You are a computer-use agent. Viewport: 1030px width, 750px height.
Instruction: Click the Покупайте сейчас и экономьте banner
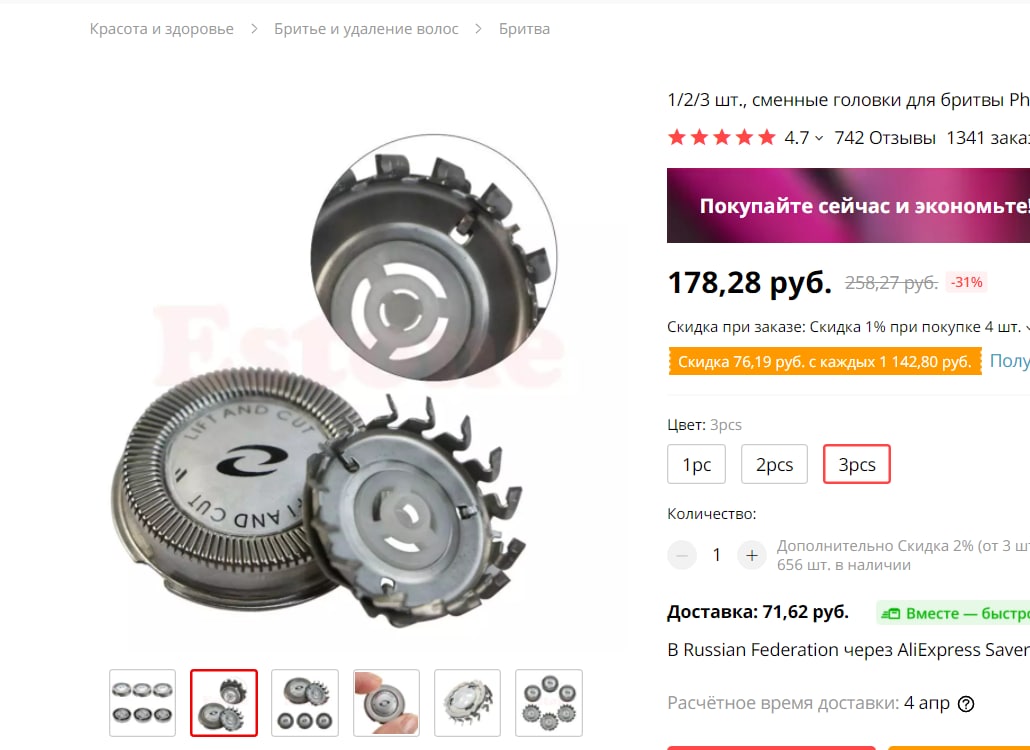coord(848,206)
